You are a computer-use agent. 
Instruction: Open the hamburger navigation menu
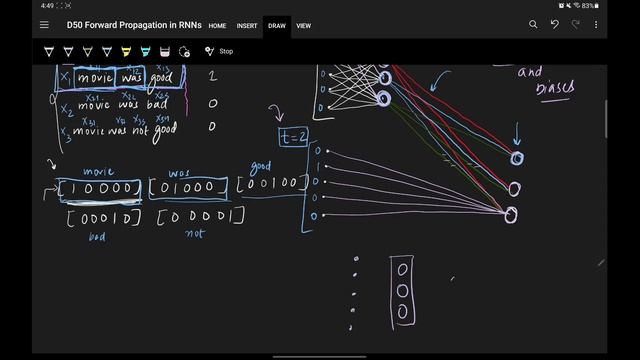44,25
